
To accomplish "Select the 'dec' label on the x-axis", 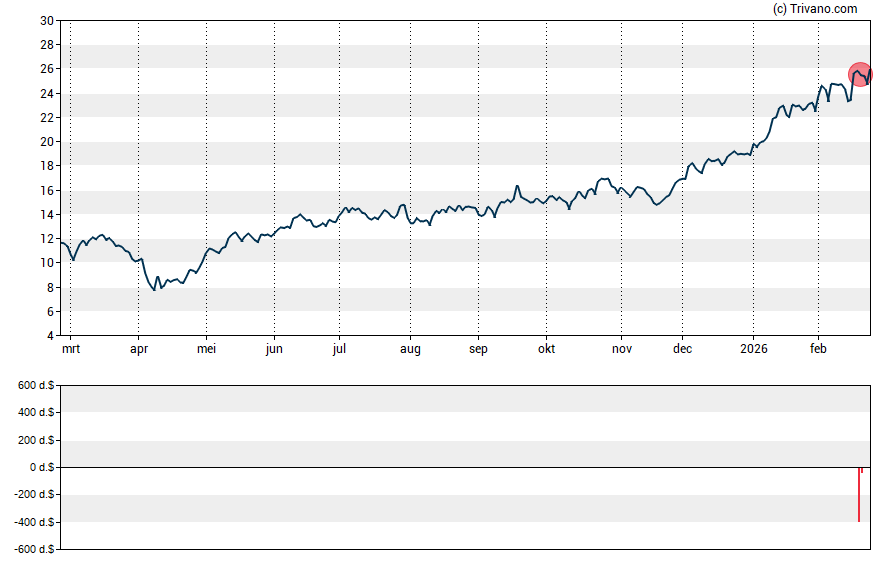I will point(682,350).
